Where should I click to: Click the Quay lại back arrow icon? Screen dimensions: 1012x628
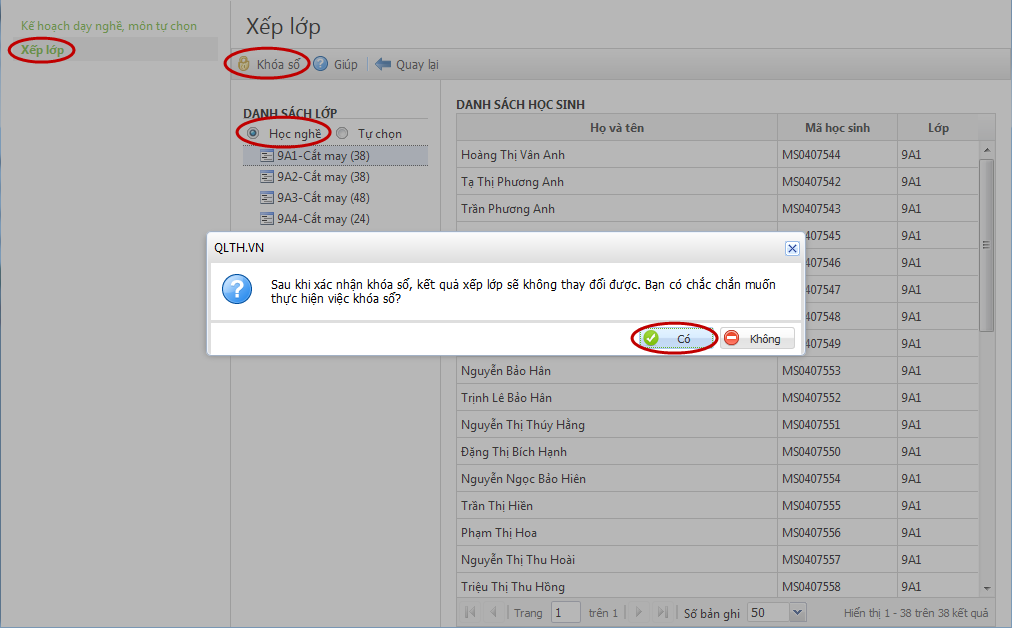383,64
